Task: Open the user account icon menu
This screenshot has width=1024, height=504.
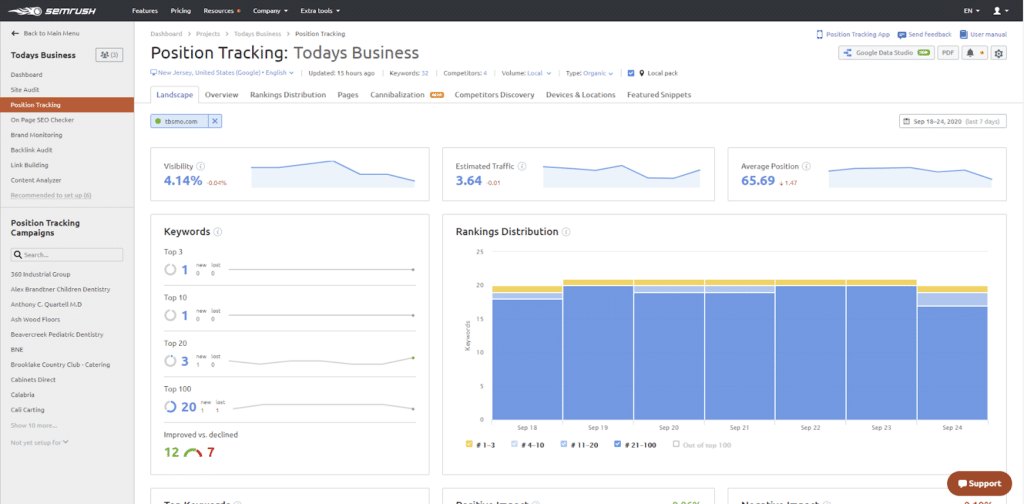Action: point(999,11)
